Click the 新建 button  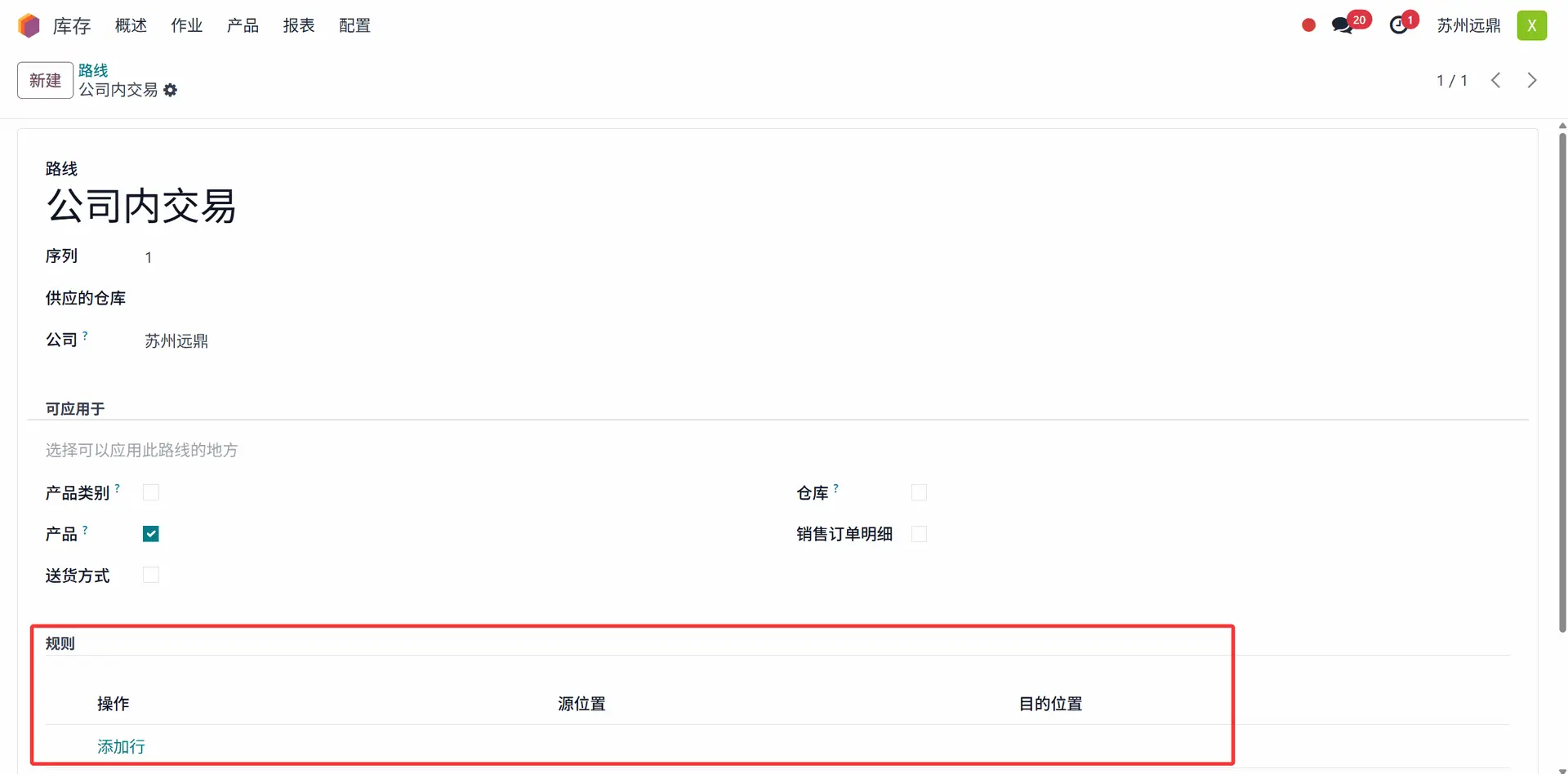[45, 80]
